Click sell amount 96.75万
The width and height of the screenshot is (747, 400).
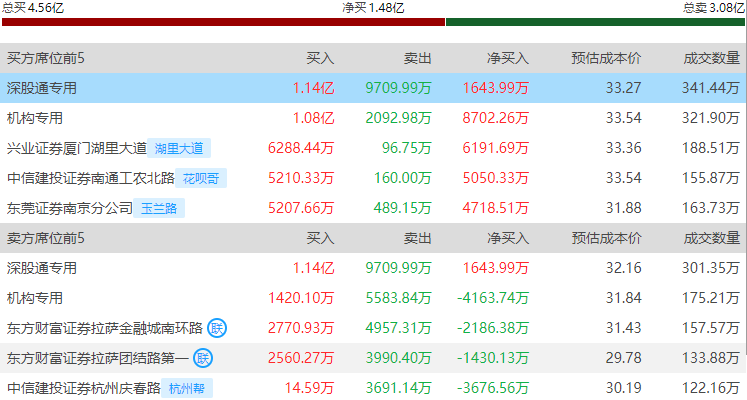click(x=406, y=148)
